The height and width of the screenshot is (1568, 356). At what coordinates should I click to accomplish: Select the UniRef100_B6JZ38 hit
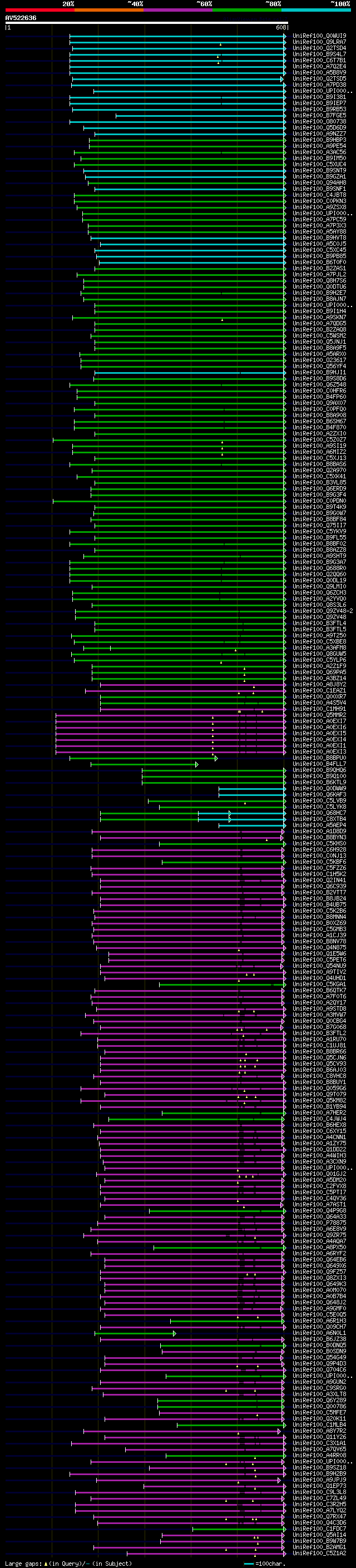click(x=319, y=1339)
